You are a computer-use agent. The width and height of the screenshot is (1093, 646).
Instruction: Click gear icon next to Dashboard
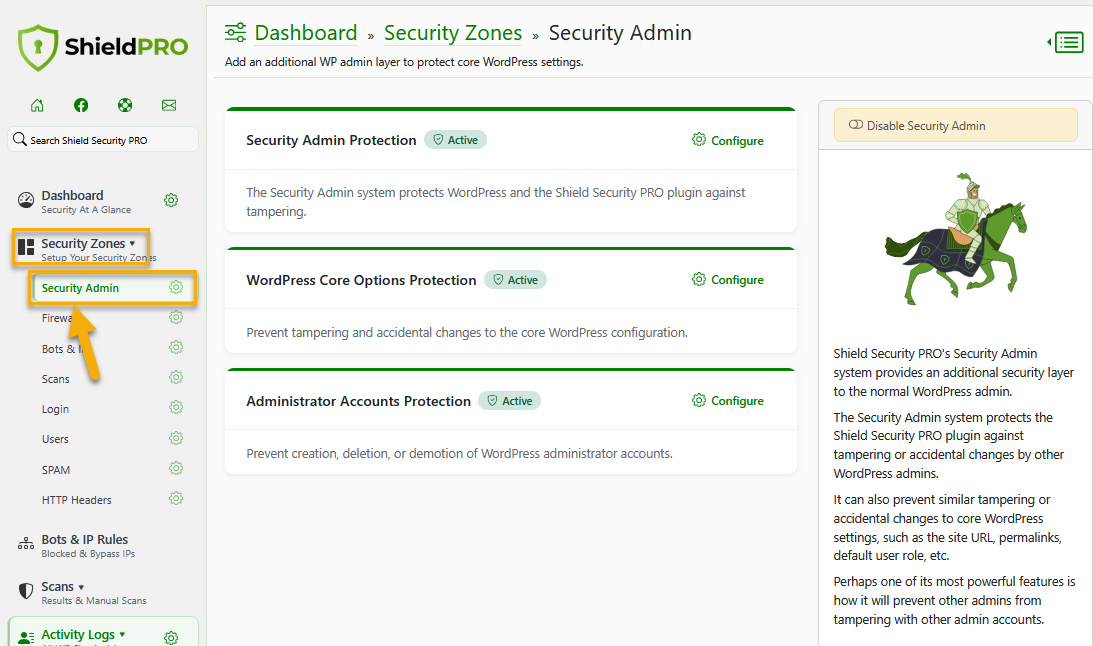tap(171, 200)
